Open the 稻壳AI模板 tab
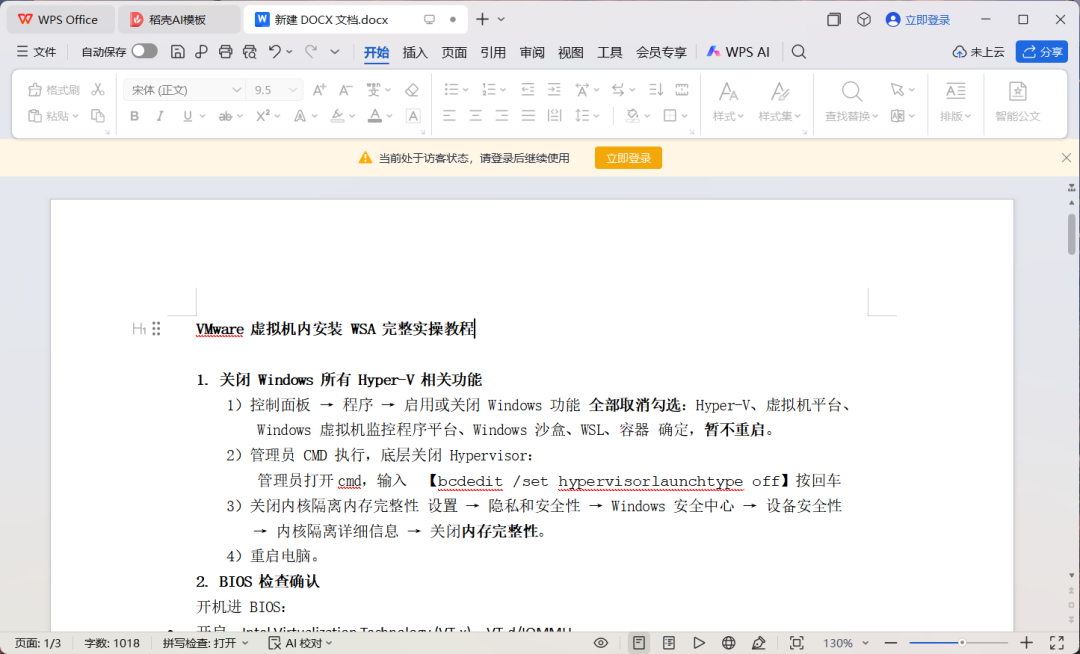This screenshot has height=654, width=1080. (x=178, y=19)
